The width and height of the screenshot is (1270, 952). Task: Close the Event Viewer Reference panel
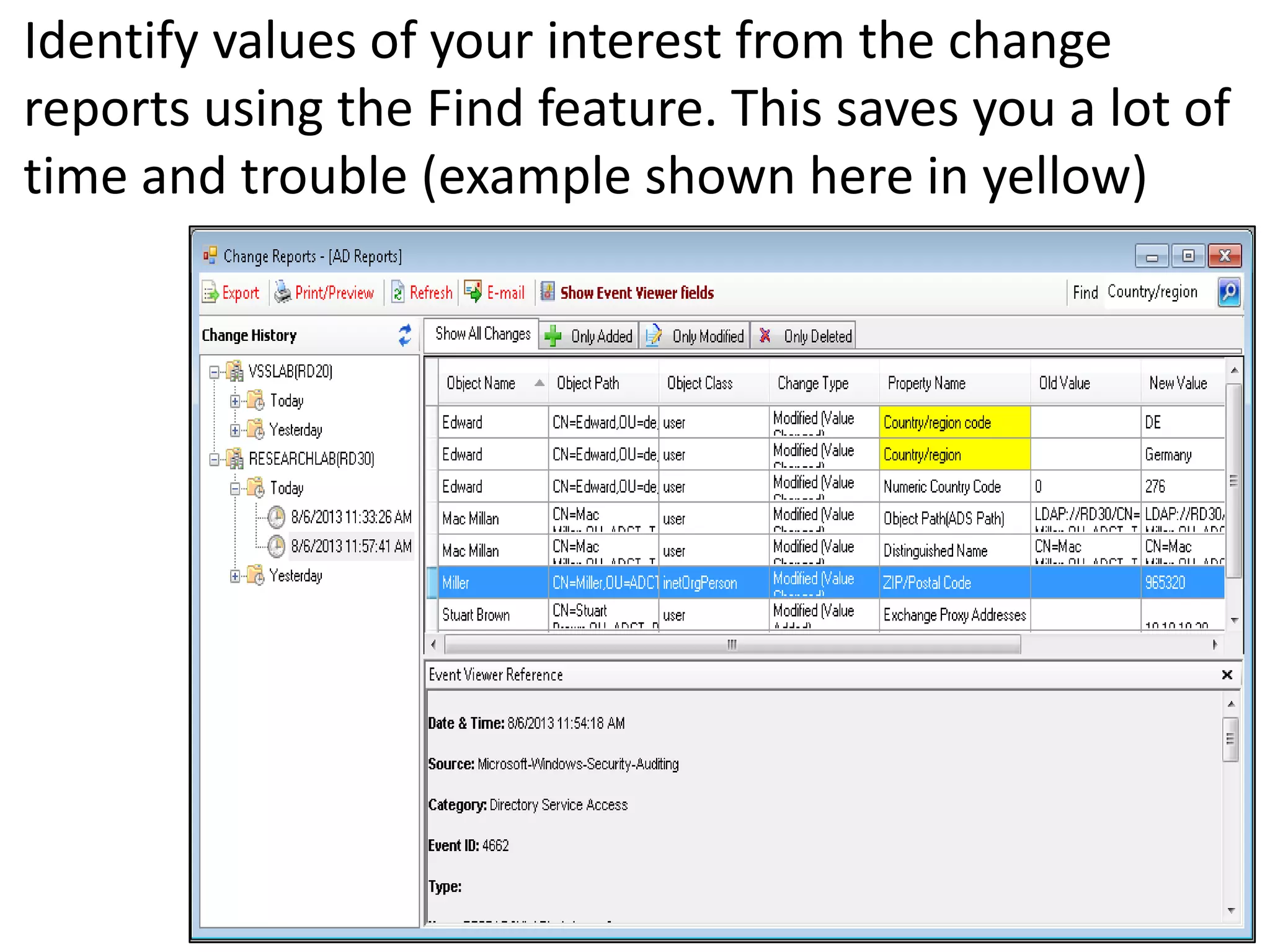[1227, 675]
